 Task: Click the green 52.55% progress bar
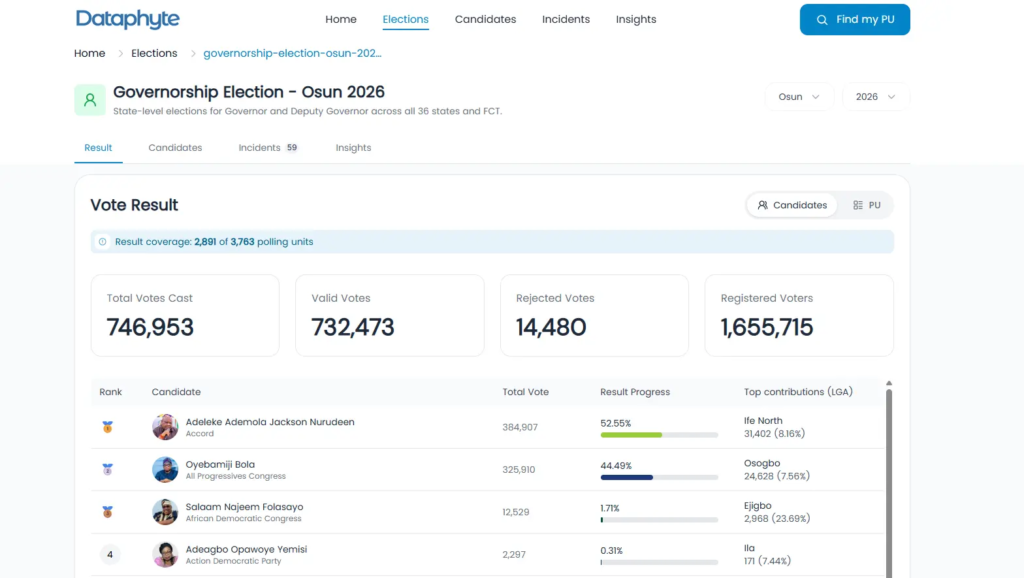click(x=659, y=435)
